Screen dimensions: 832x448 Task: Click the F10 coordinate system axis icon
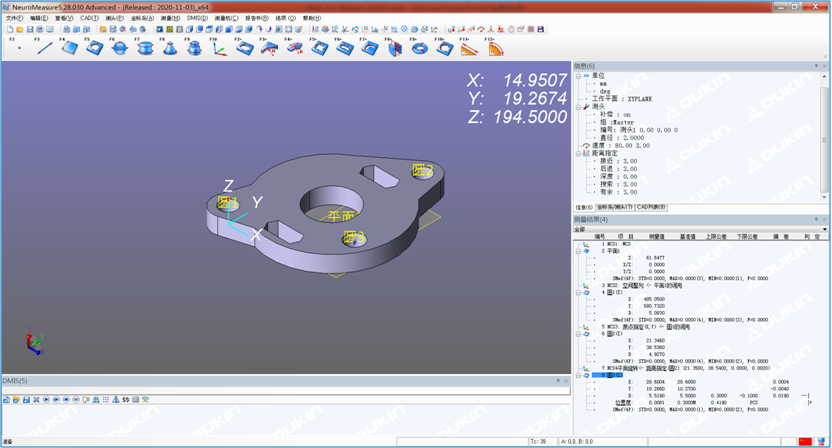point(220,47)
